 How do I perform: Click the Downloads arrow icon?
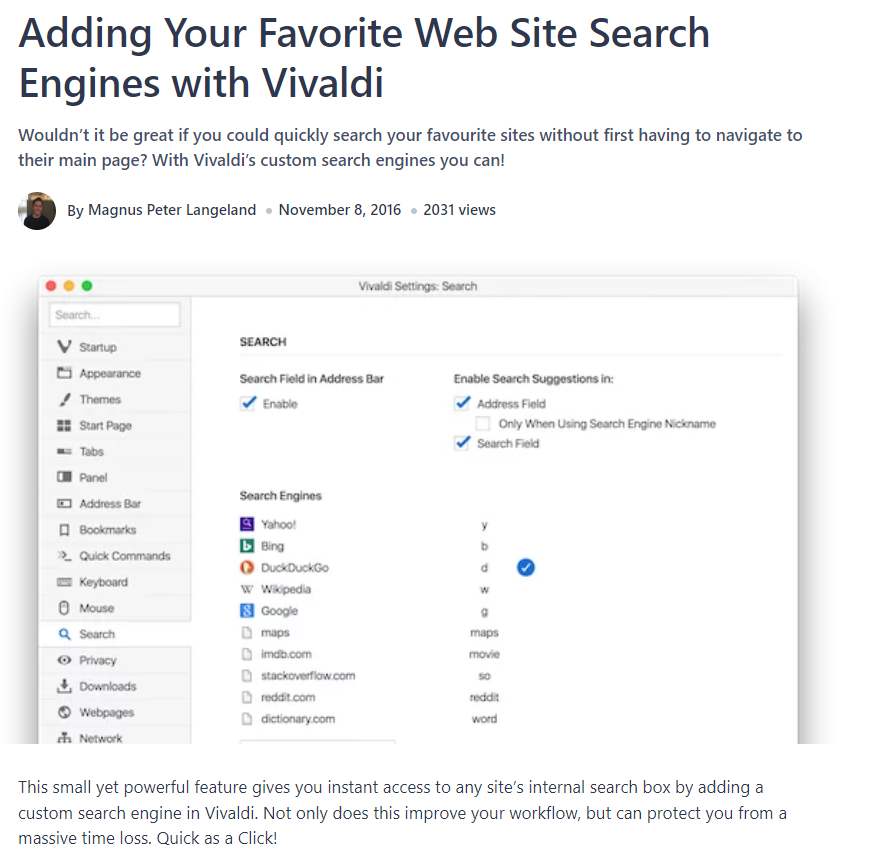64,686
